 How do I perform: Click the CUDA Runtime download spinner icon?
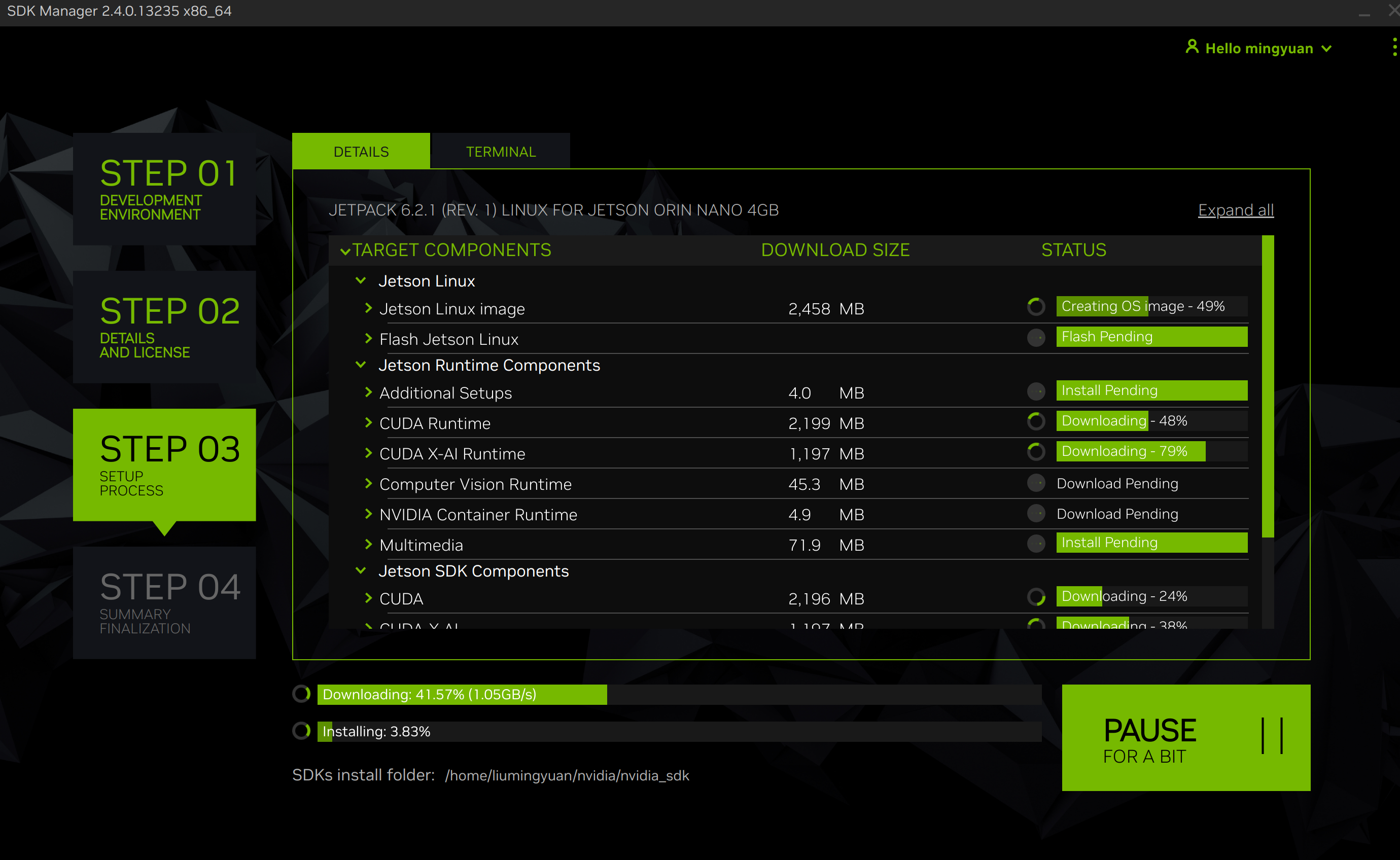[x=1036, y=421]
